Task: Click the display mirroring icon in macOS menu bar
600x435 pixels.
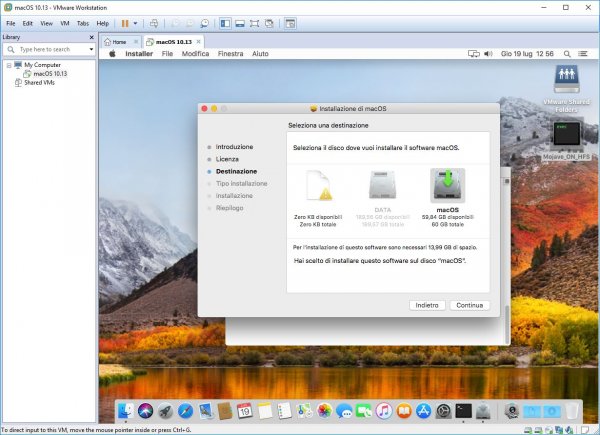Action: point(473,54)
